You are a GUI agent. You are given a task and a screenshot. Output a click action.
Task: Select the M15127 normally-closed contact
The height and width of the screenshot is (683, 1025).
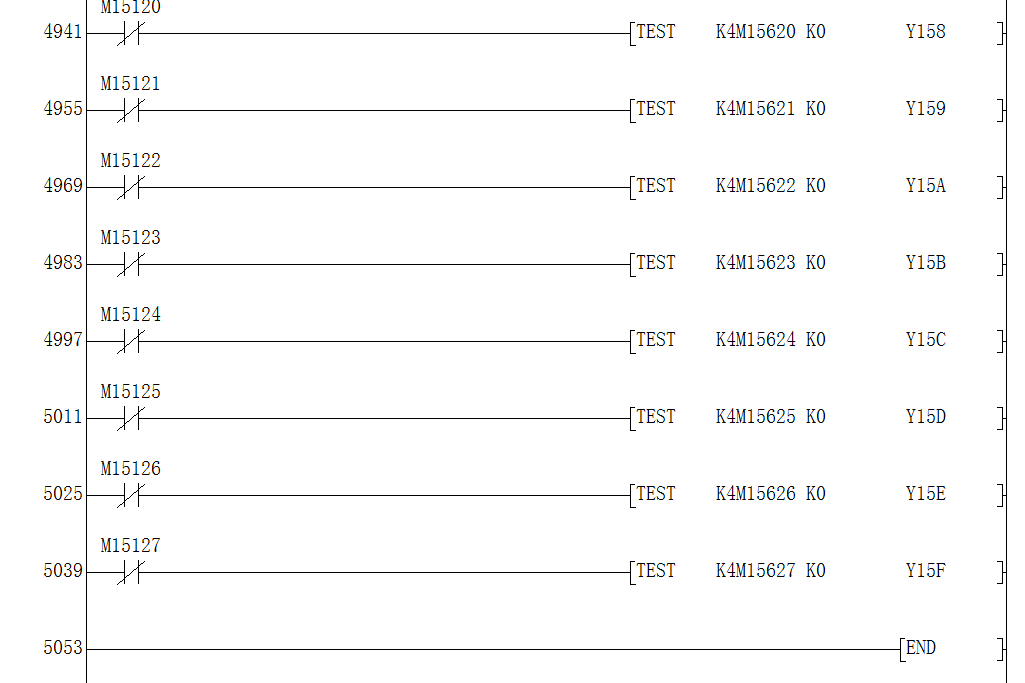(130, 572)
